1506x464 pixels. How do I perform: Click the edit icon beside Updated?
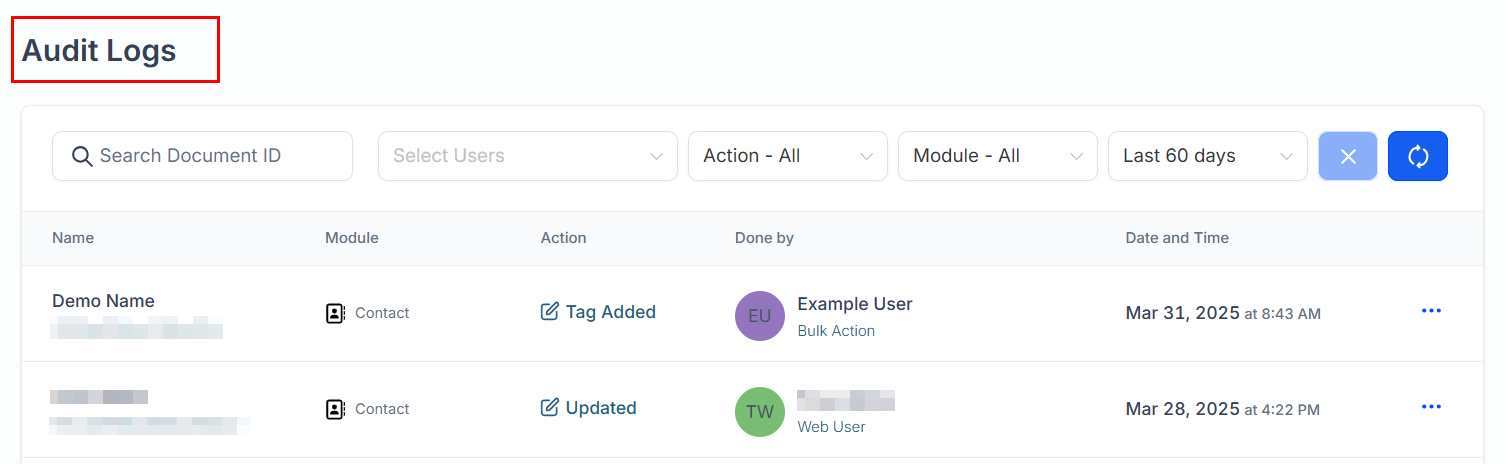pyautogui.click(x=549, y=408)
